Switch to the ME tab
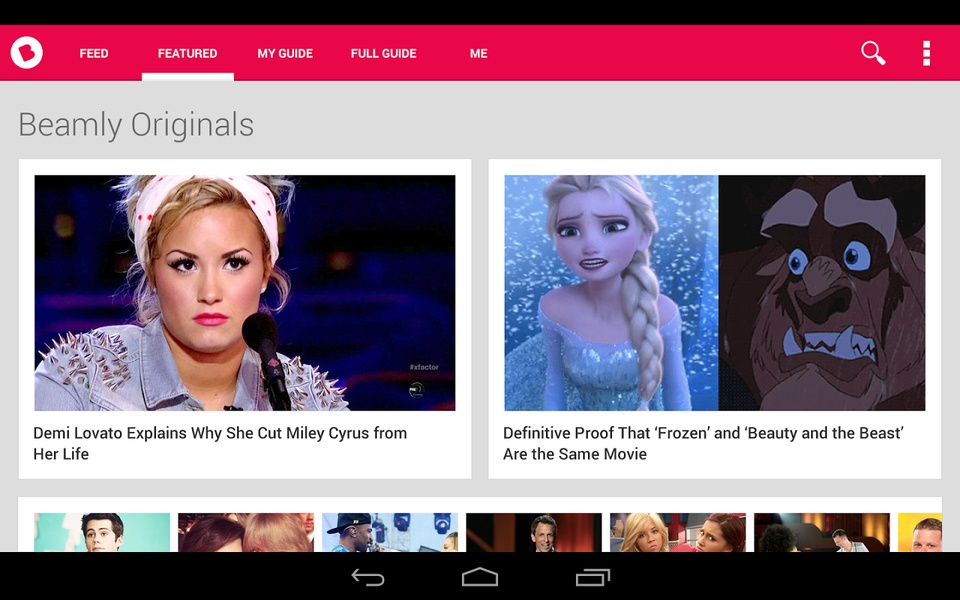This screenshot has height=600, width=960. pos(478,53)
